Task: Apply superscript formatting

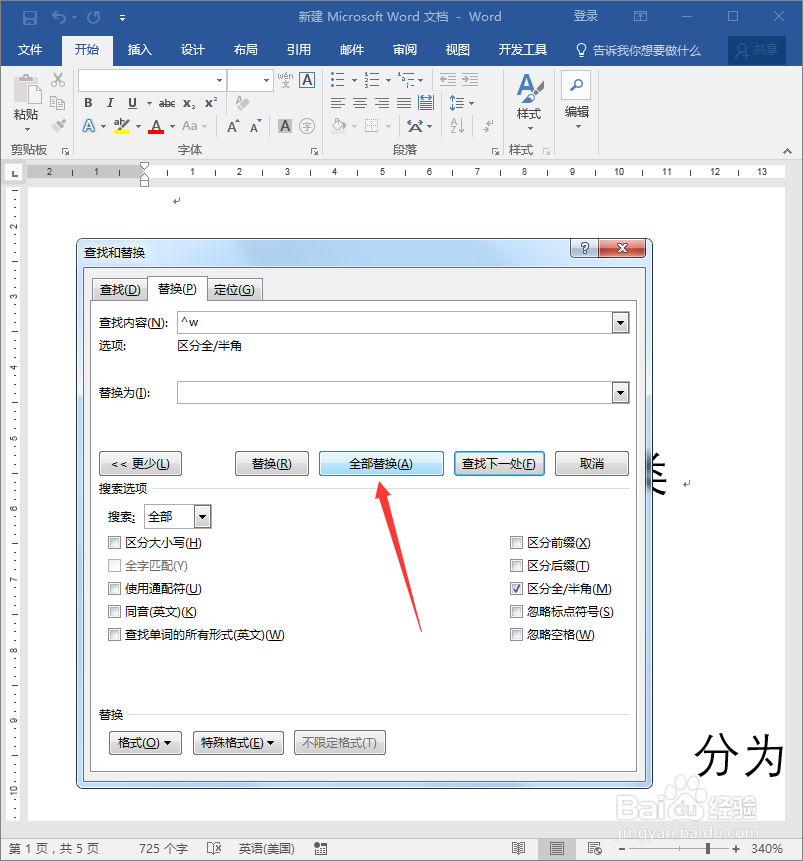Action: (211, 103)
